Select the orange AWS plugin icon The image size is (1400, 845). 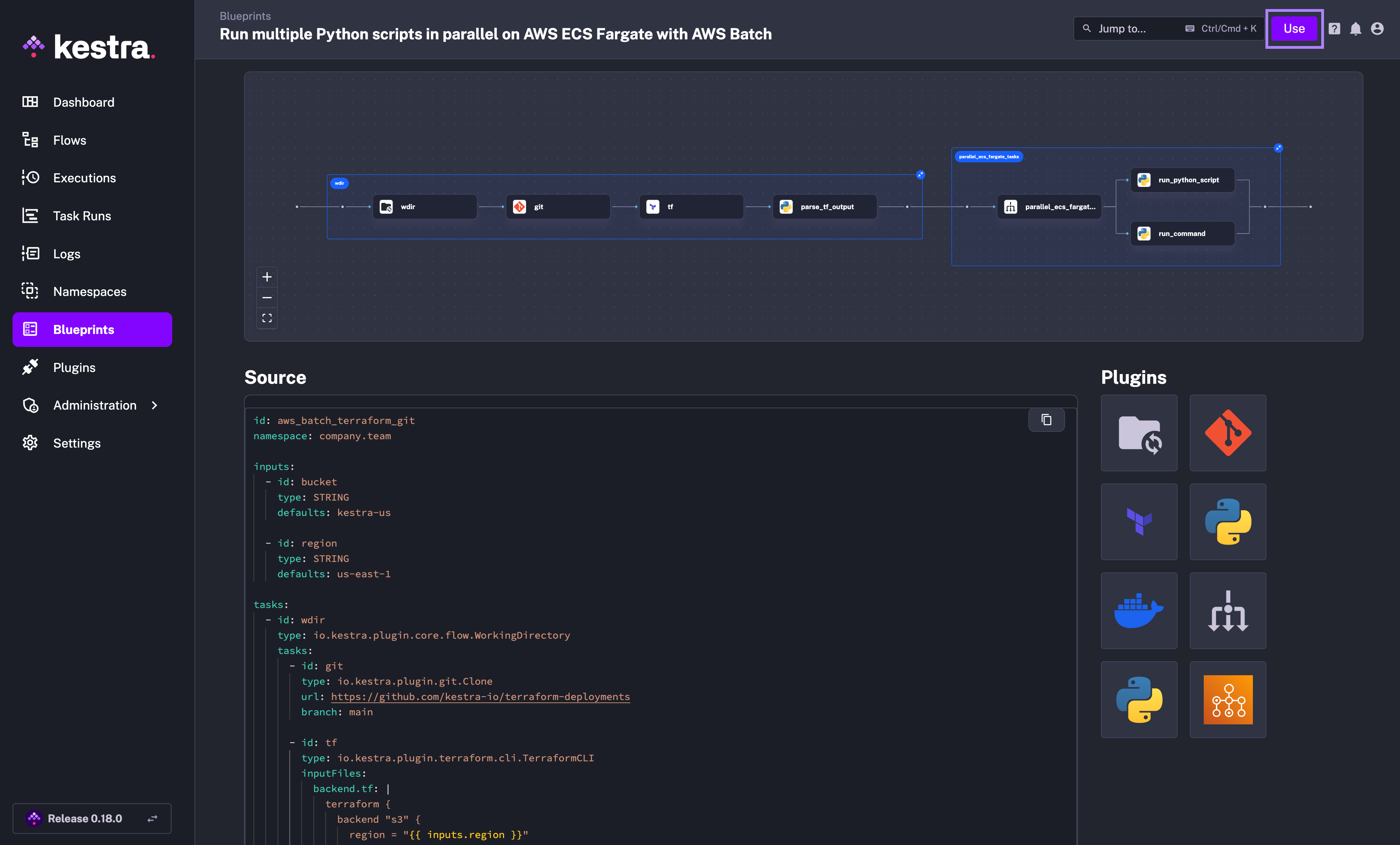(x=1228, y=700)
